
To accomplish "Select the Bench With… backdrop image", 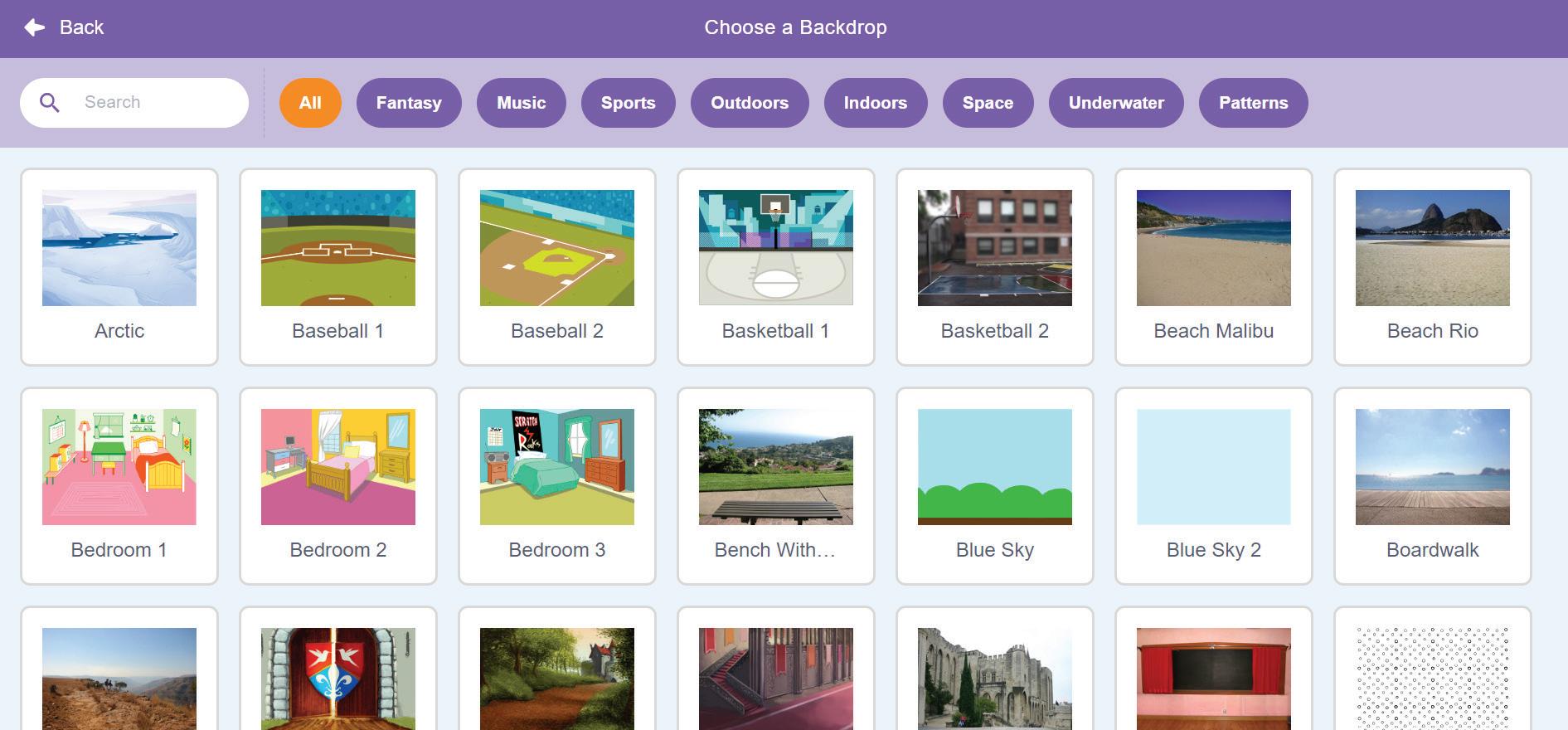I will [x=776, y=467].
